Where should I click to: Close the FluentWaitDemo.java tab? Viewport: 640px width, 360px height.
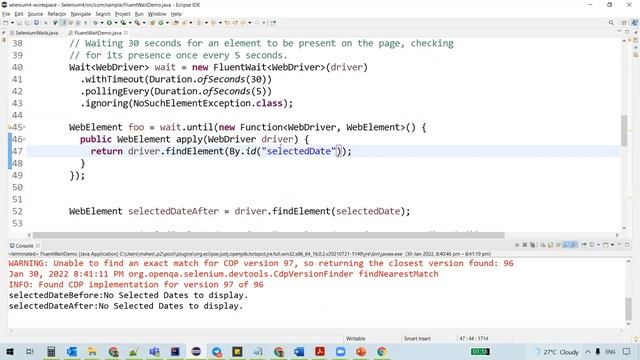(126, 33)
